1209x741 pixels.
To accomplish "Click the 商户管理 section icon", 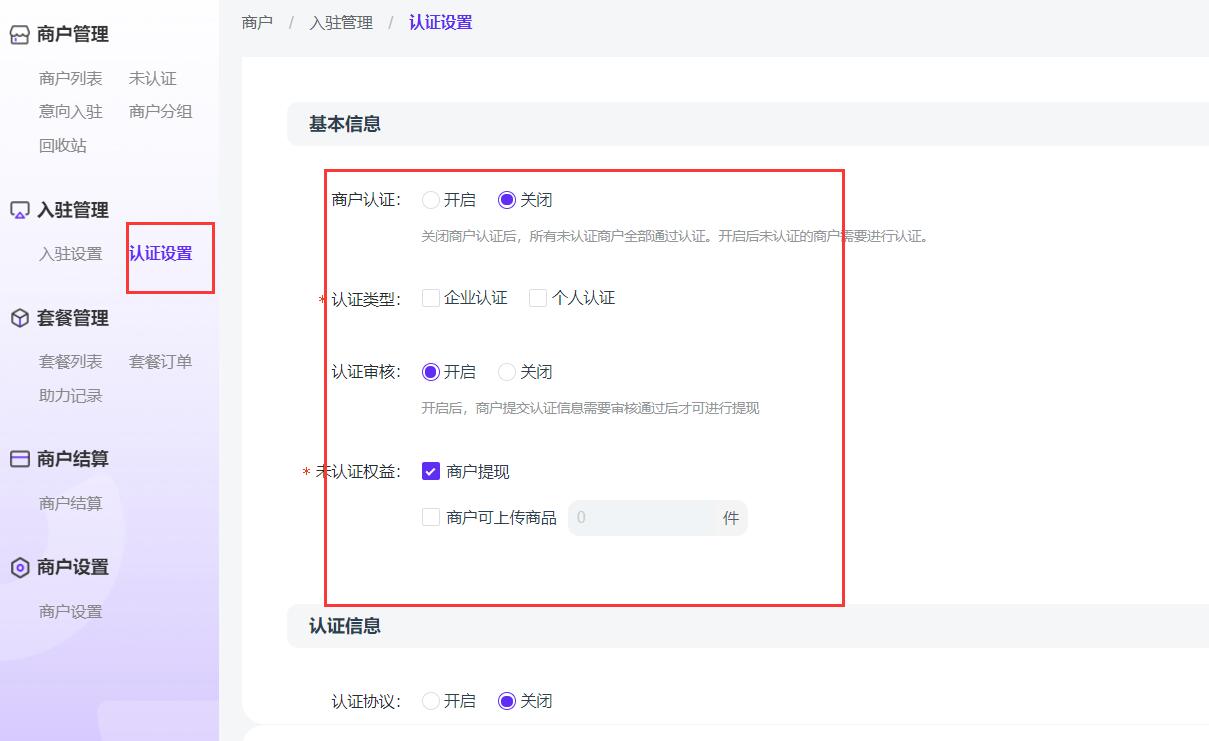I will pyautogui.click(x=20, y=35).
